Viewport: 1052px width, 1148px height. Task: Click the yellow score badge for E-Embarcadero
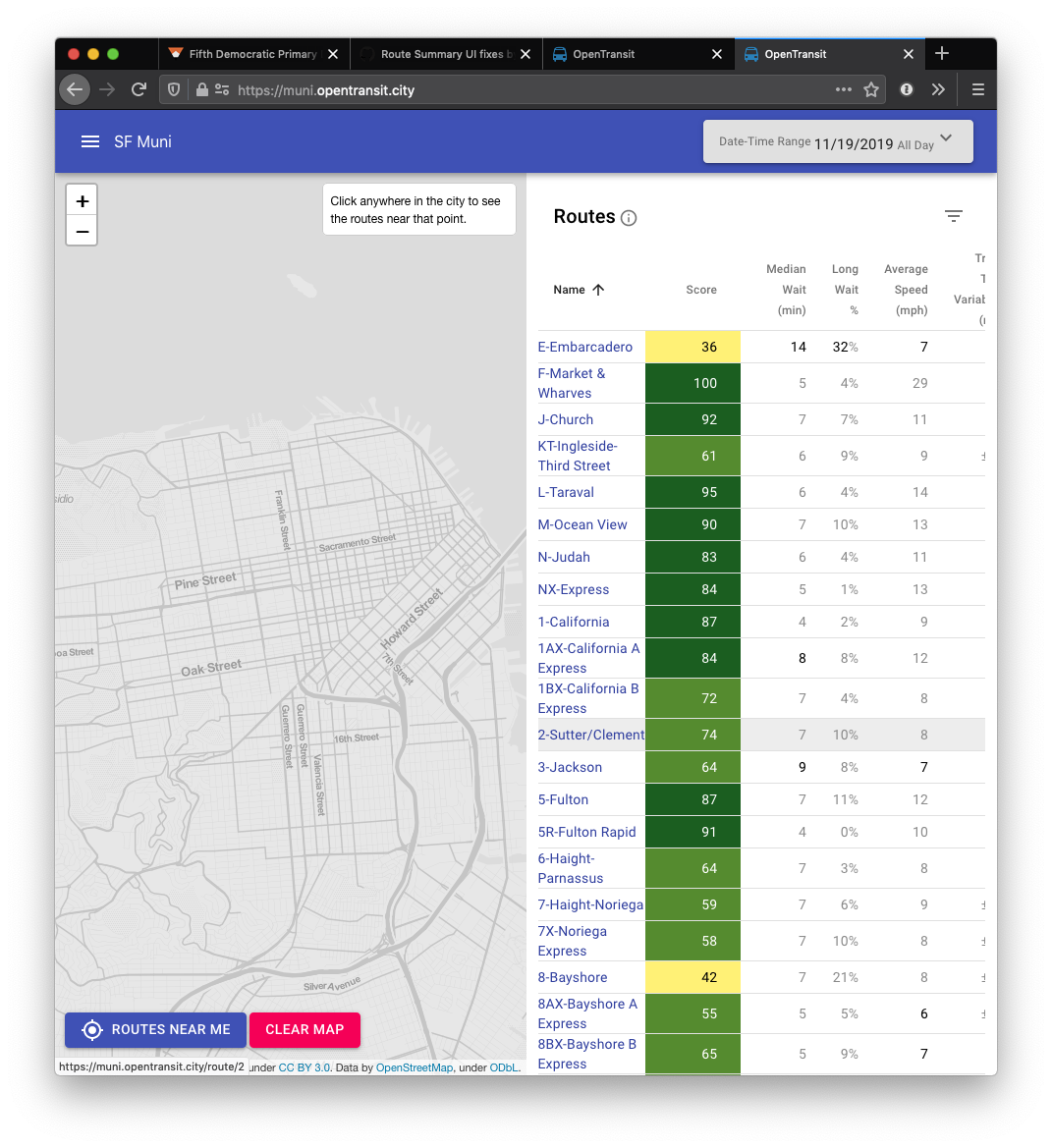click(692, 347)
